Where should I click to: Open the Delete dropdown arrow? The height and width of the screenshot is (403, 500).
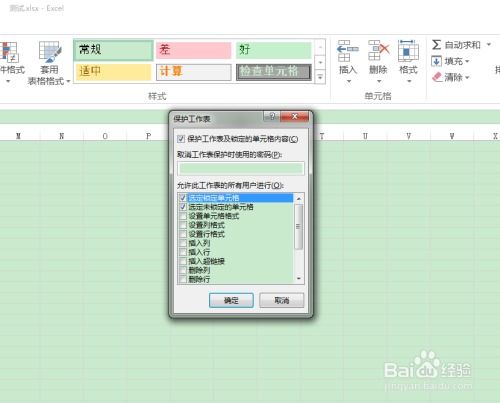tap(379, 81)
